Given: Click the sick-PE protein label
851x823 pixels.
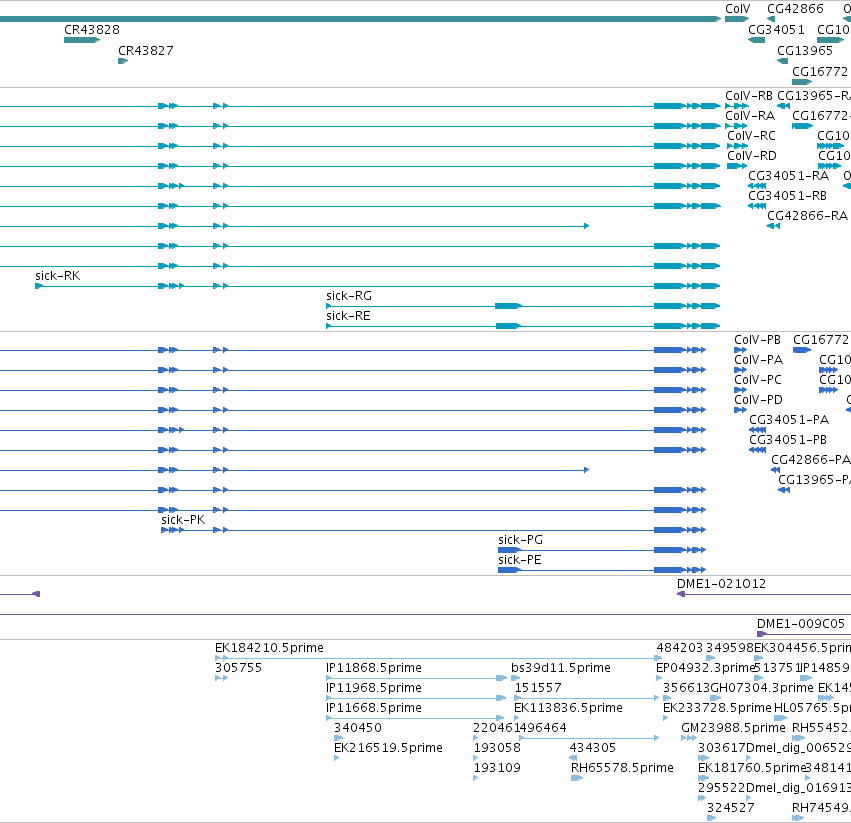Looking at the screenshot, I should click(x=520, y=561).
